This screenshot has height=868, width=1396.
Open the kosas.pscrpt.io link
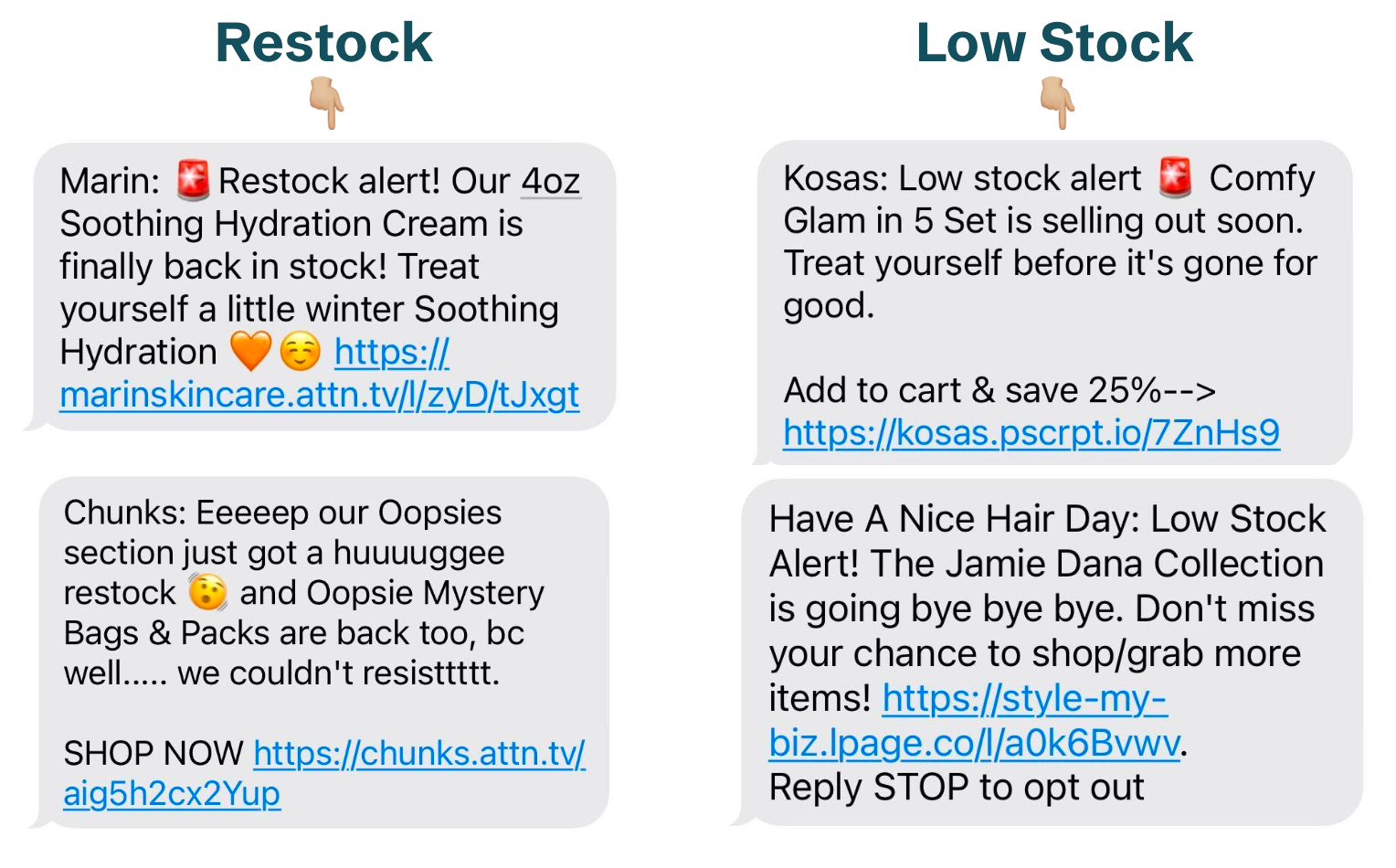click(1031, 432)
